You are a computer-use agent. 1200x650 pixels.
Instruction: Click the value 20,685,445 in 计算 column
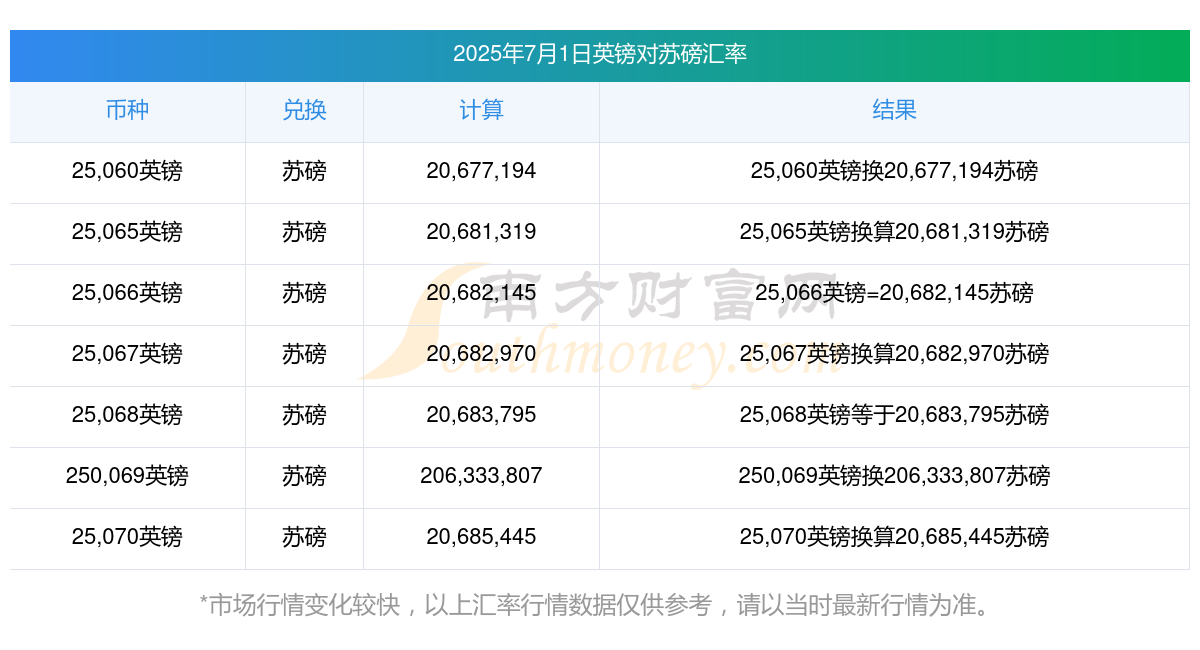[x=481, y=537]
